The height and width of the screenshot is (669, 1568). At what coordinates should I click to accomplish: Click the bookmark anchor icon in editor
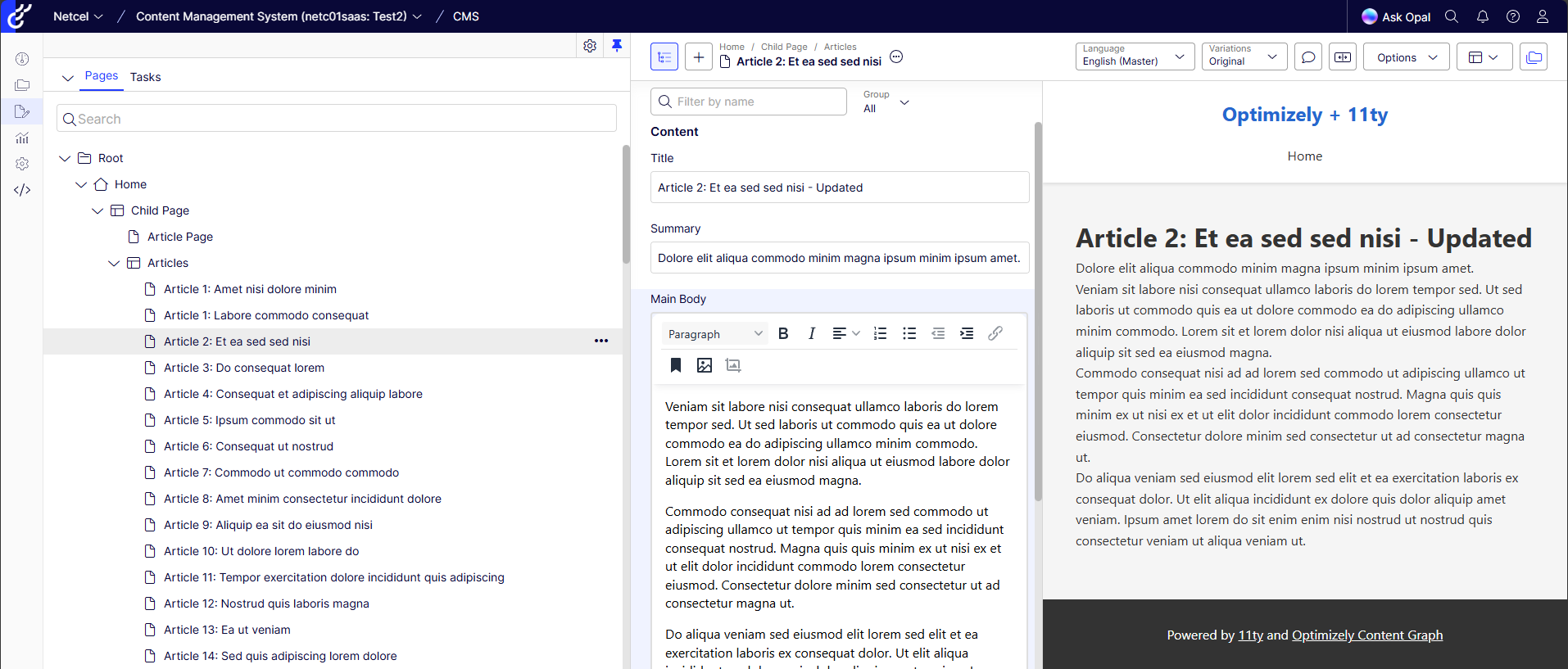coord(676,365)
